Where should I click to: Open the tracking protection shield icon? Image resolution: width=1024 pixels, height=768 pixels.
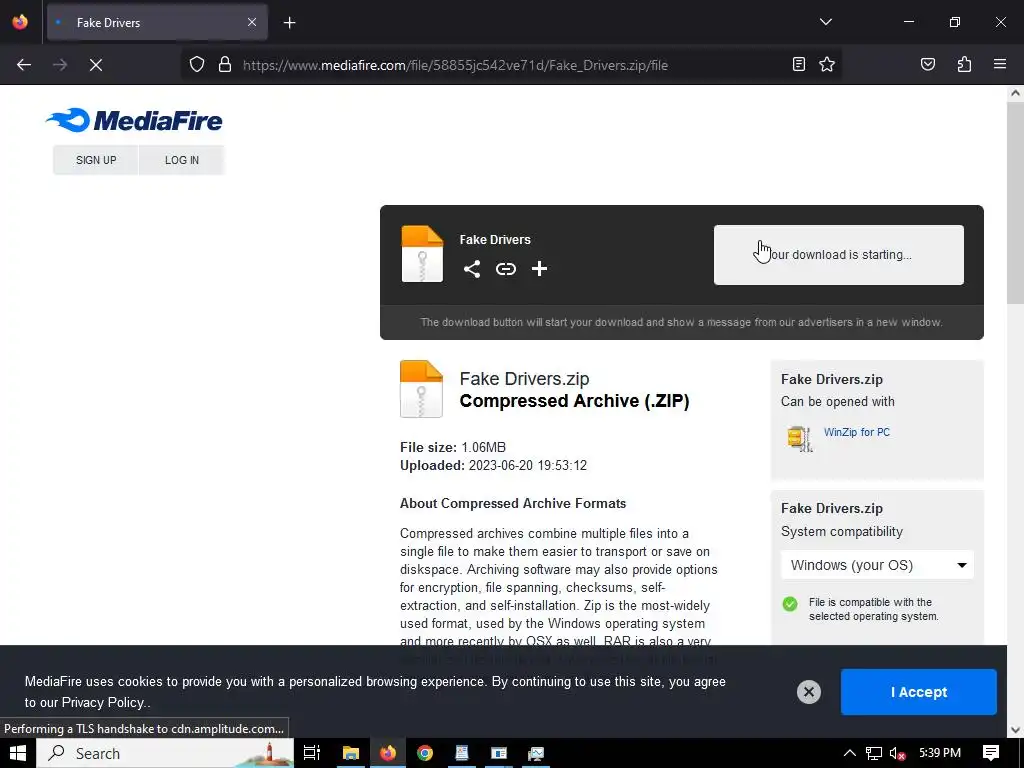pos(197,65)
